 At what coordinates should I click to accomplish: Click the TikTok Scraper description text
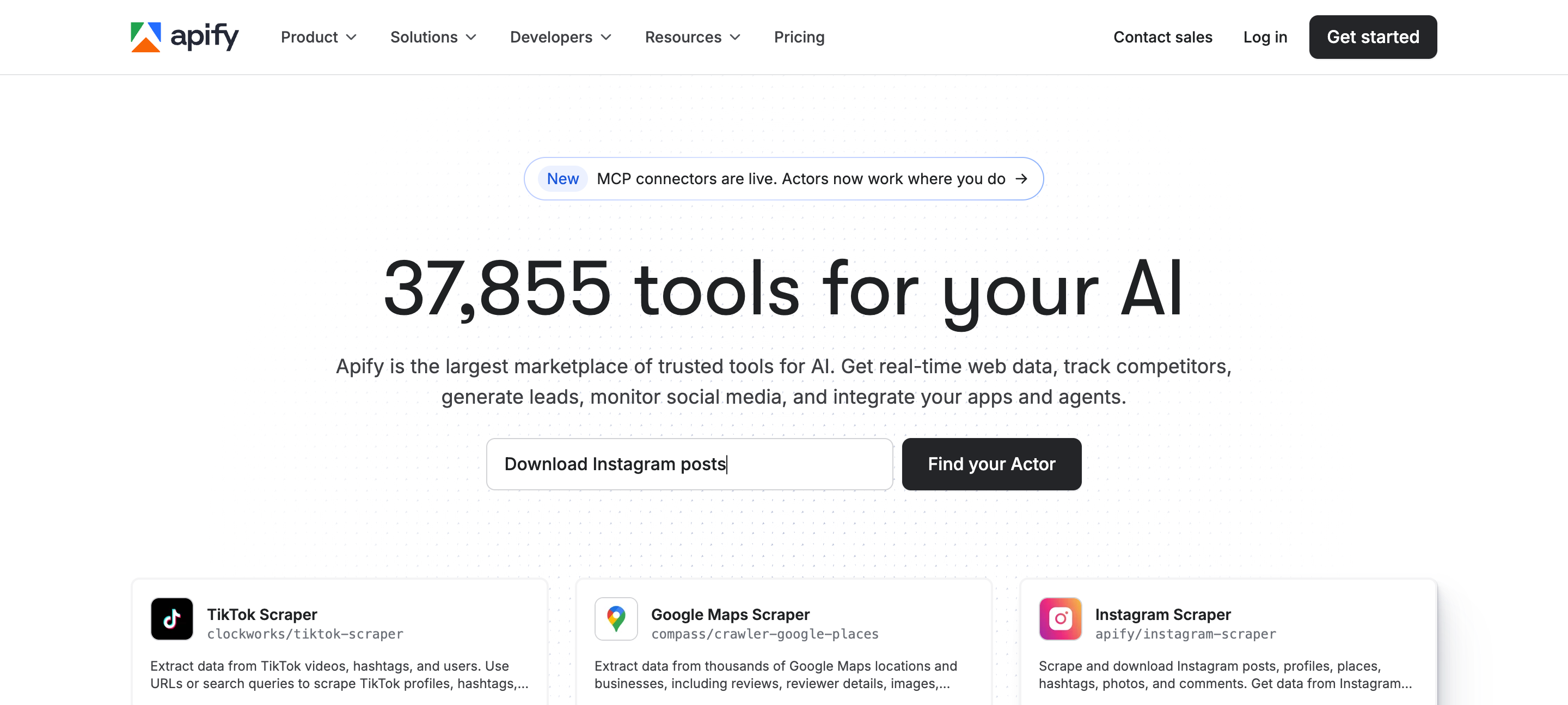tap(339, 674)
